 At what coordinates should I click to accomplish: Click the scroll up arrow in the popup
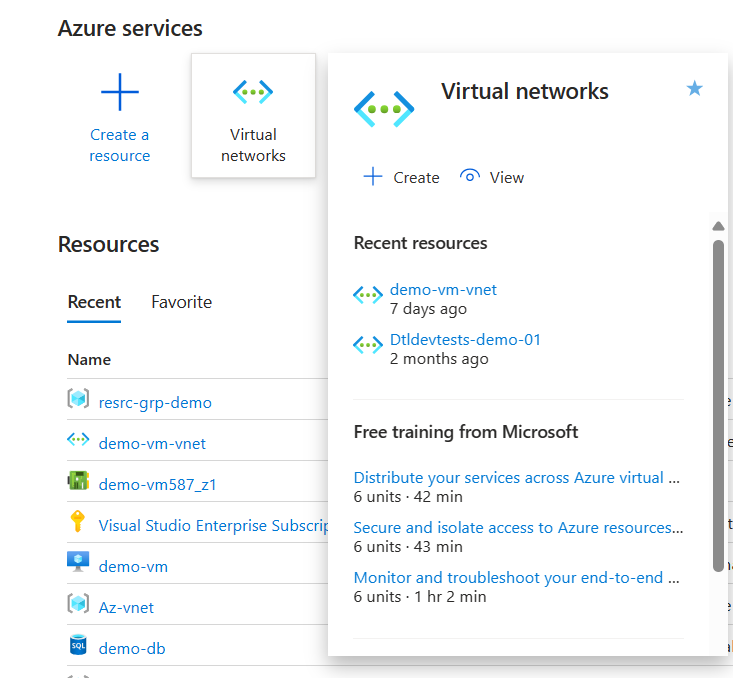click(718, 226)
